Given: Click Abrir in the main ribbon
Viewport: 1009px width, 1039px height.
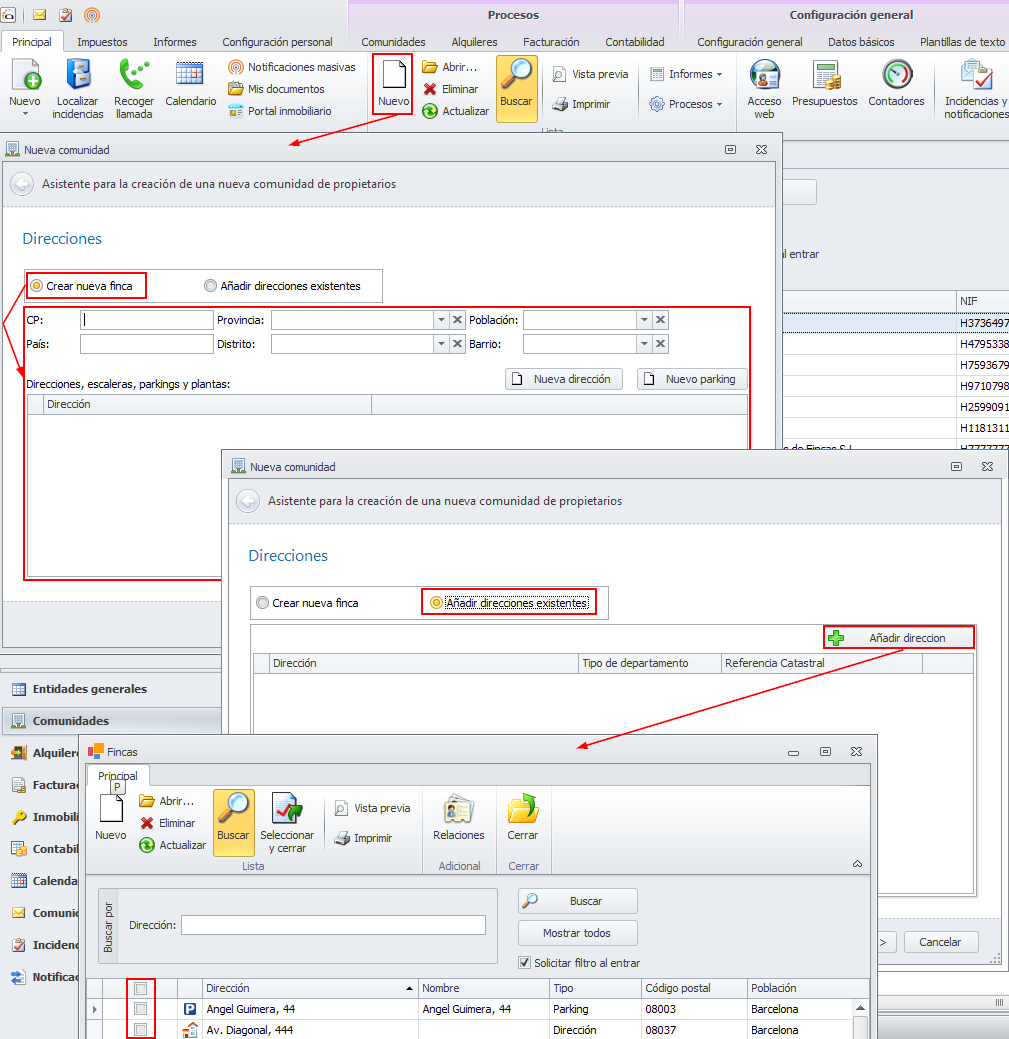Looking at the screenshot, I should coord(450,67).
